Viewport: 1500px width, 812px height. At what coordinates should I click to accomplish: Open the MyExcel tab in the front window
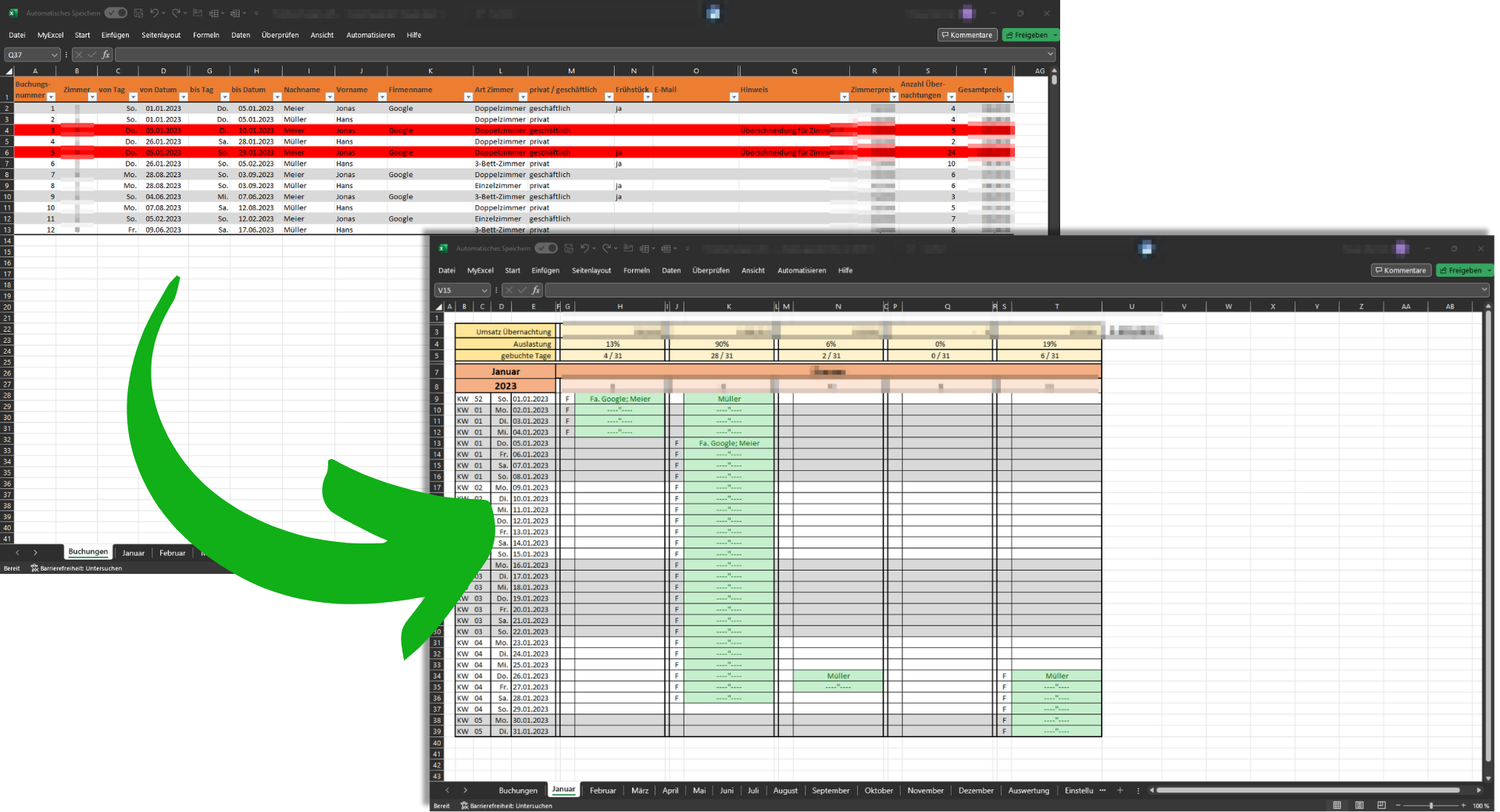point(480,270)
